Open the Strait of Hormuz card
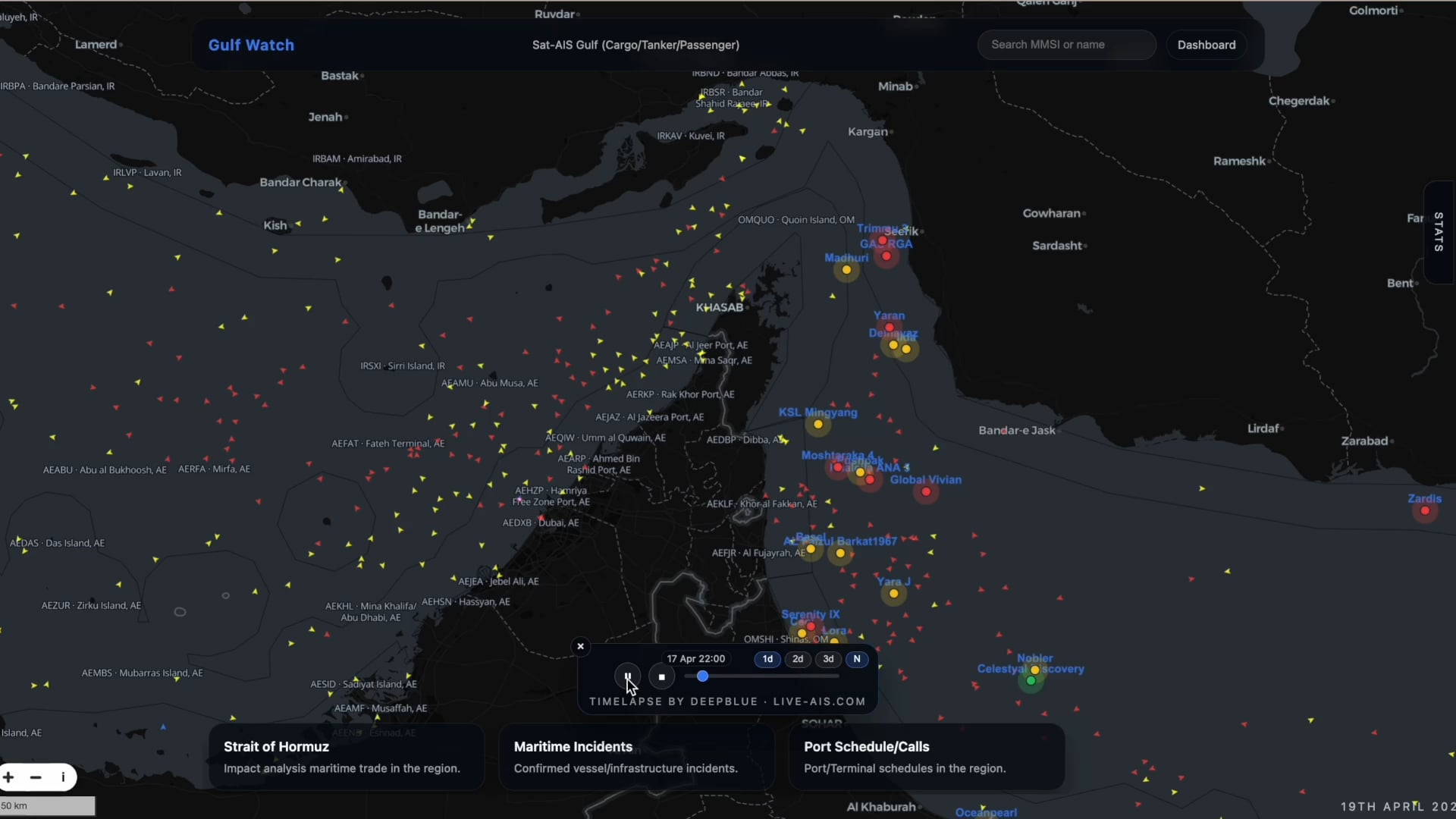Screen dimensions: 1456x819 coord(346,757)
